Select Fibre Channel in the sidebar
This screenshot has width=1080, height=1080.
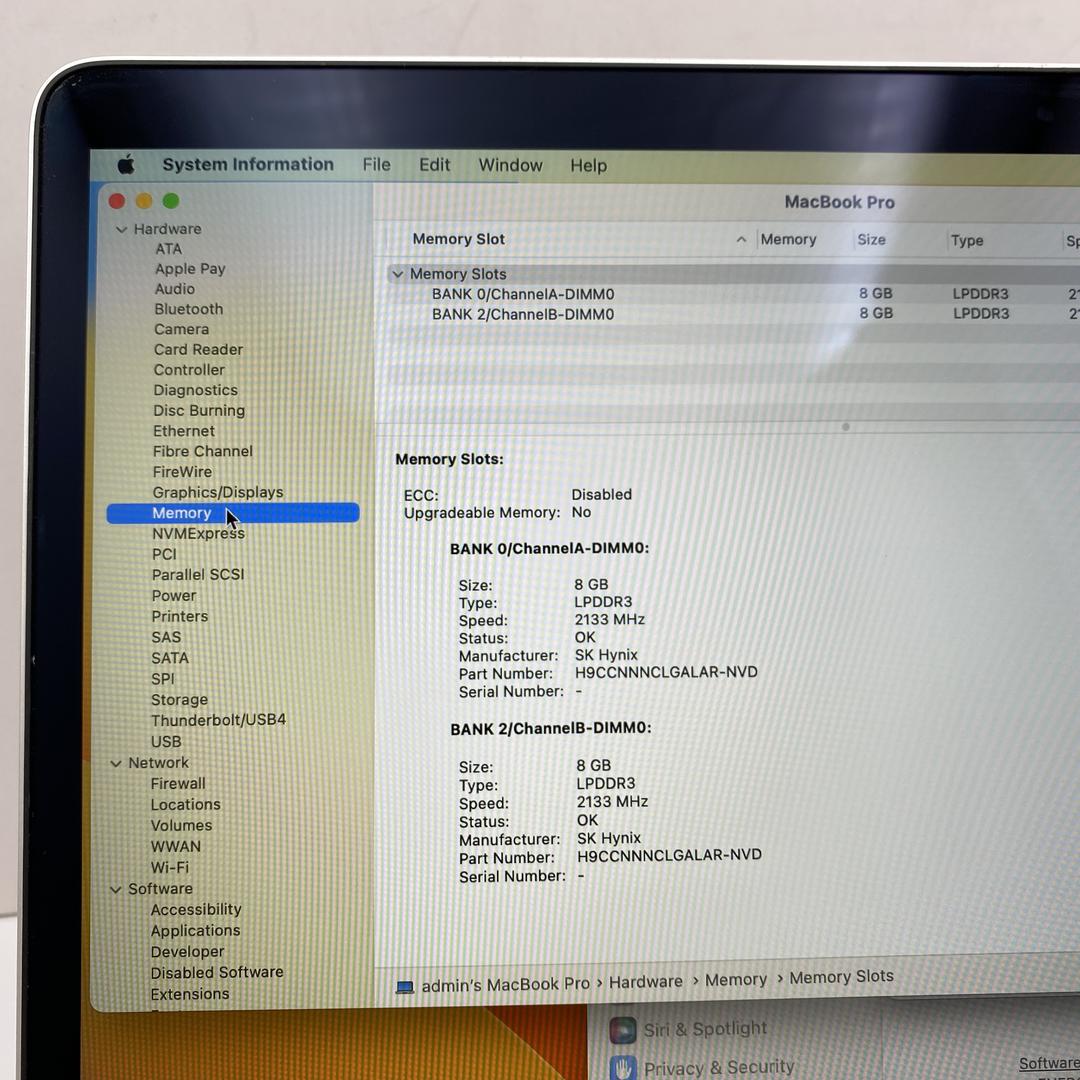point(203,451)
